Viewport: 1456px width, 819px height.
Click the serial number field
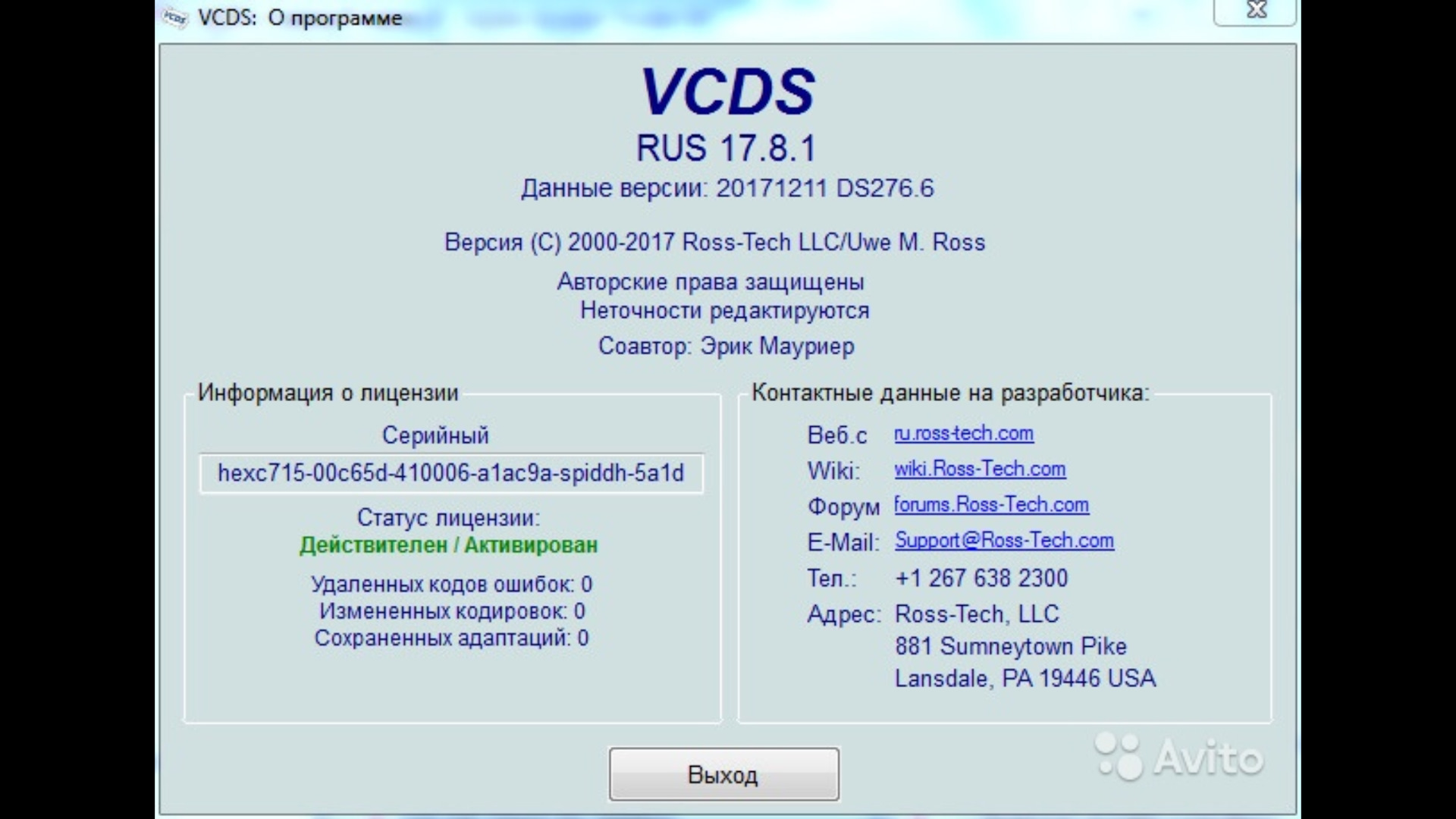[451, 473]
